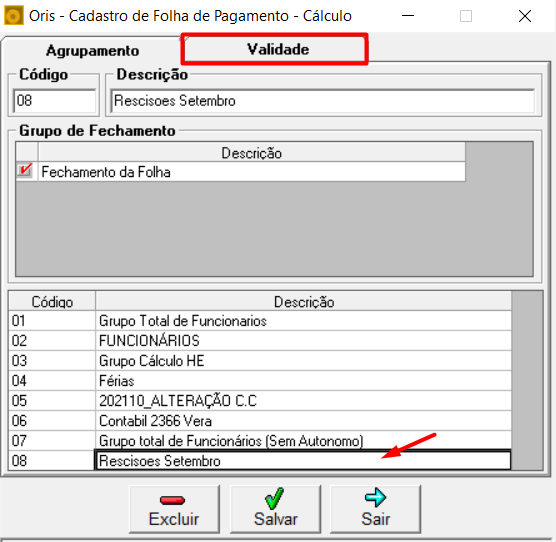Viewport: 556px width, 542px height.
Task: Click code cell 08 in the list
Action: point(52,461)
